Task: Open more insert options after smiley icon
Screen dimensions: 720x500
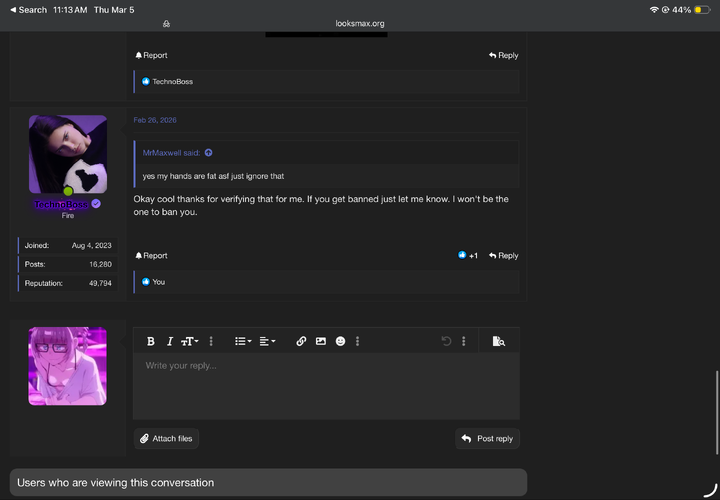Action: point(358,341)
